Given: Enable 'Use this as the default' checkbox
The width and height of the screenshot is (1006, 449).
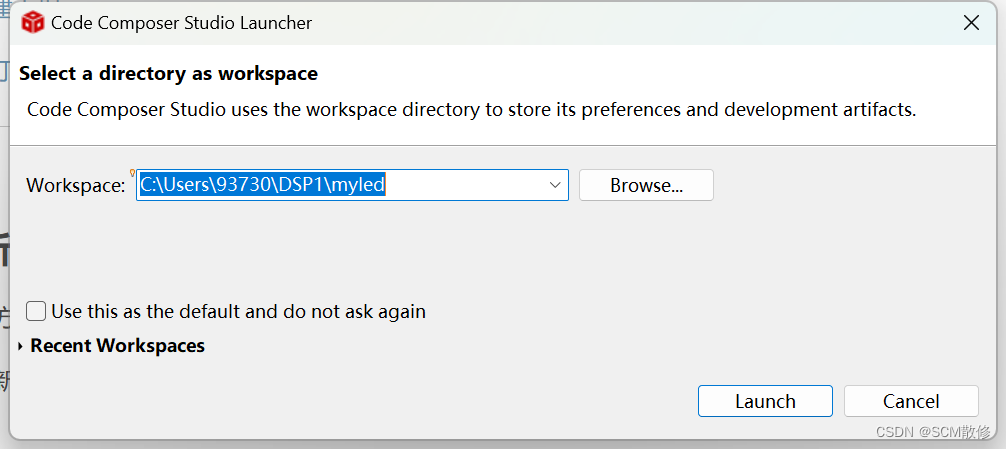Looking at the screenshot, I should [36, 312].
